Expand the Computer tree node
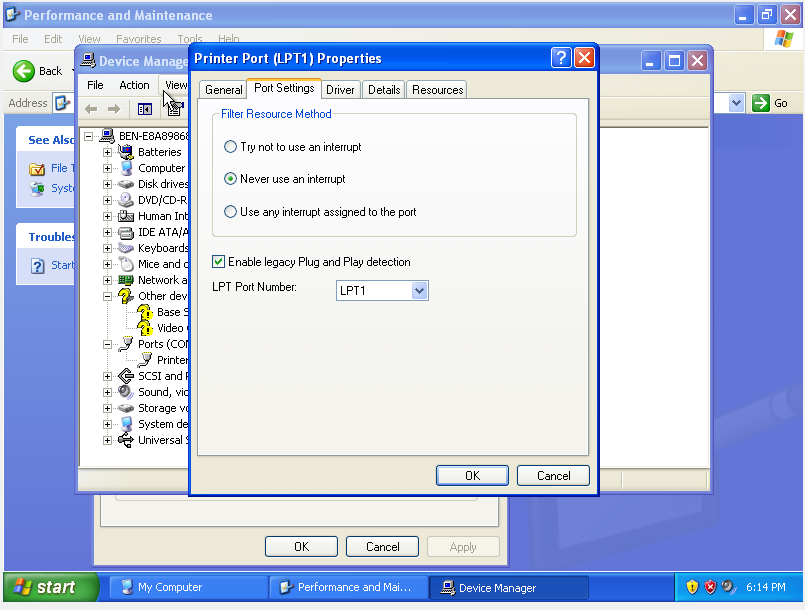This screenshot has height=610, width=805. (107, 168)
